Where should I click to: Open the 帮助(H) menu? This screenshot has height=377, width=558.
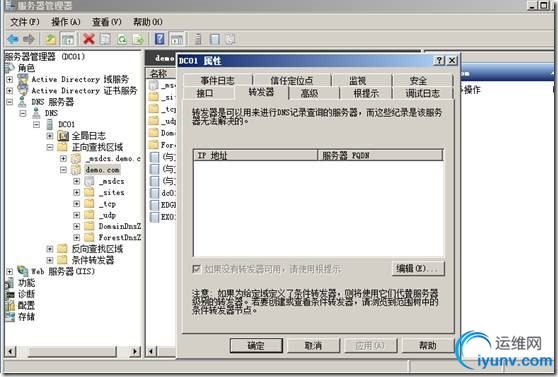point(148,22)
